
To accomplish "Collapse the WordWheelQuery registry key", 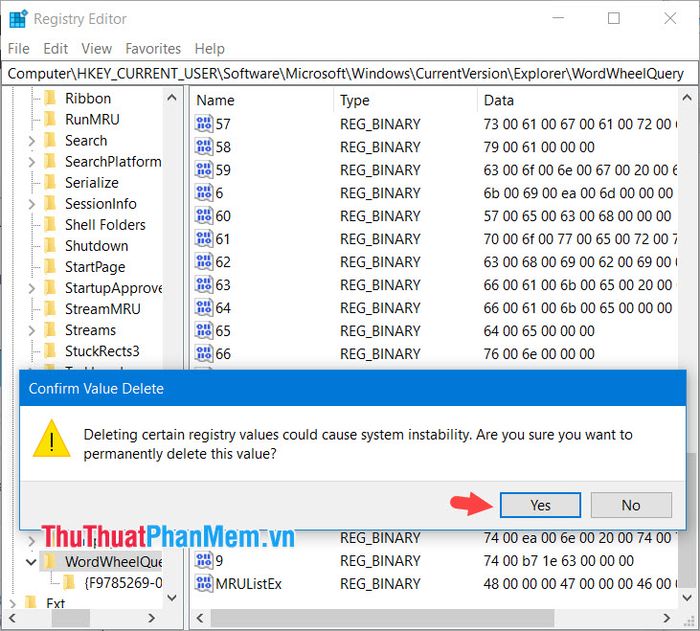I will pos(31,562).
